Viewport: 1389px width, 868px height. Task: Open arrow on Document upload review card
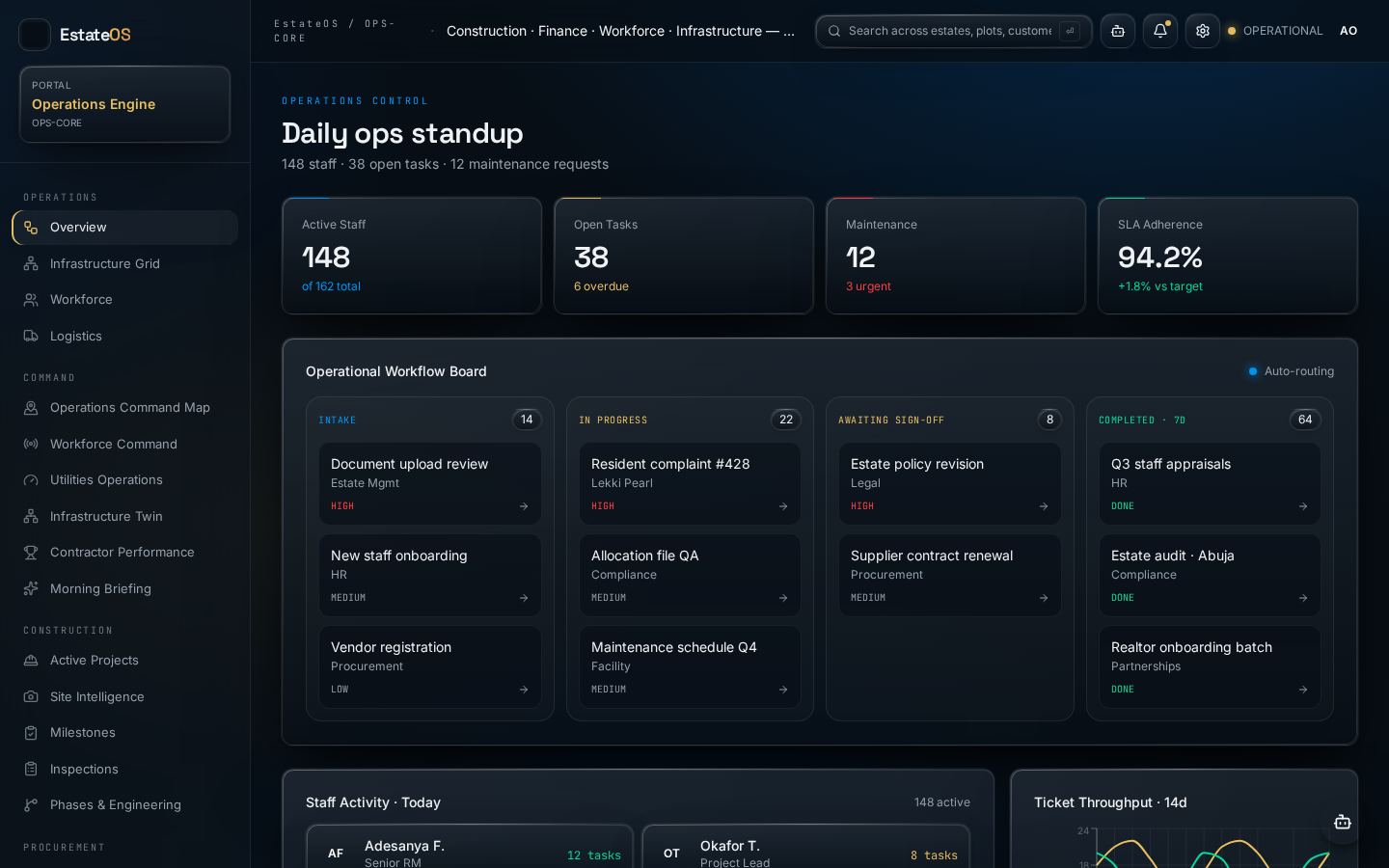coord(524,506)
